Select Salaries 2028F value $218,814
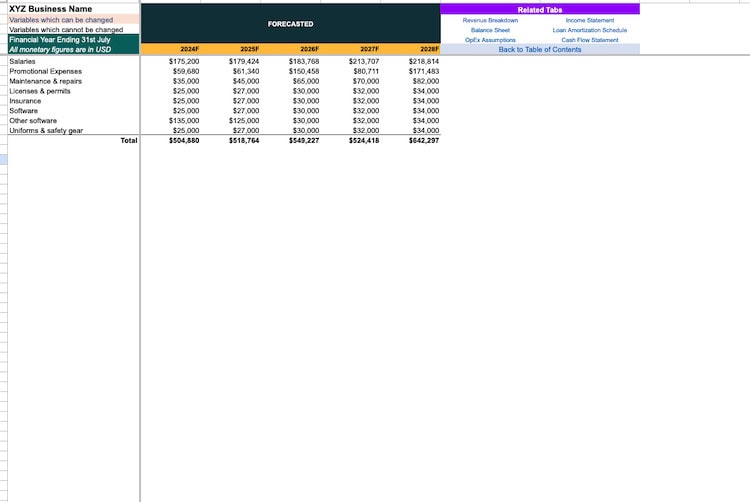Viewport: 750px width, 502px height. pos(424,61)
